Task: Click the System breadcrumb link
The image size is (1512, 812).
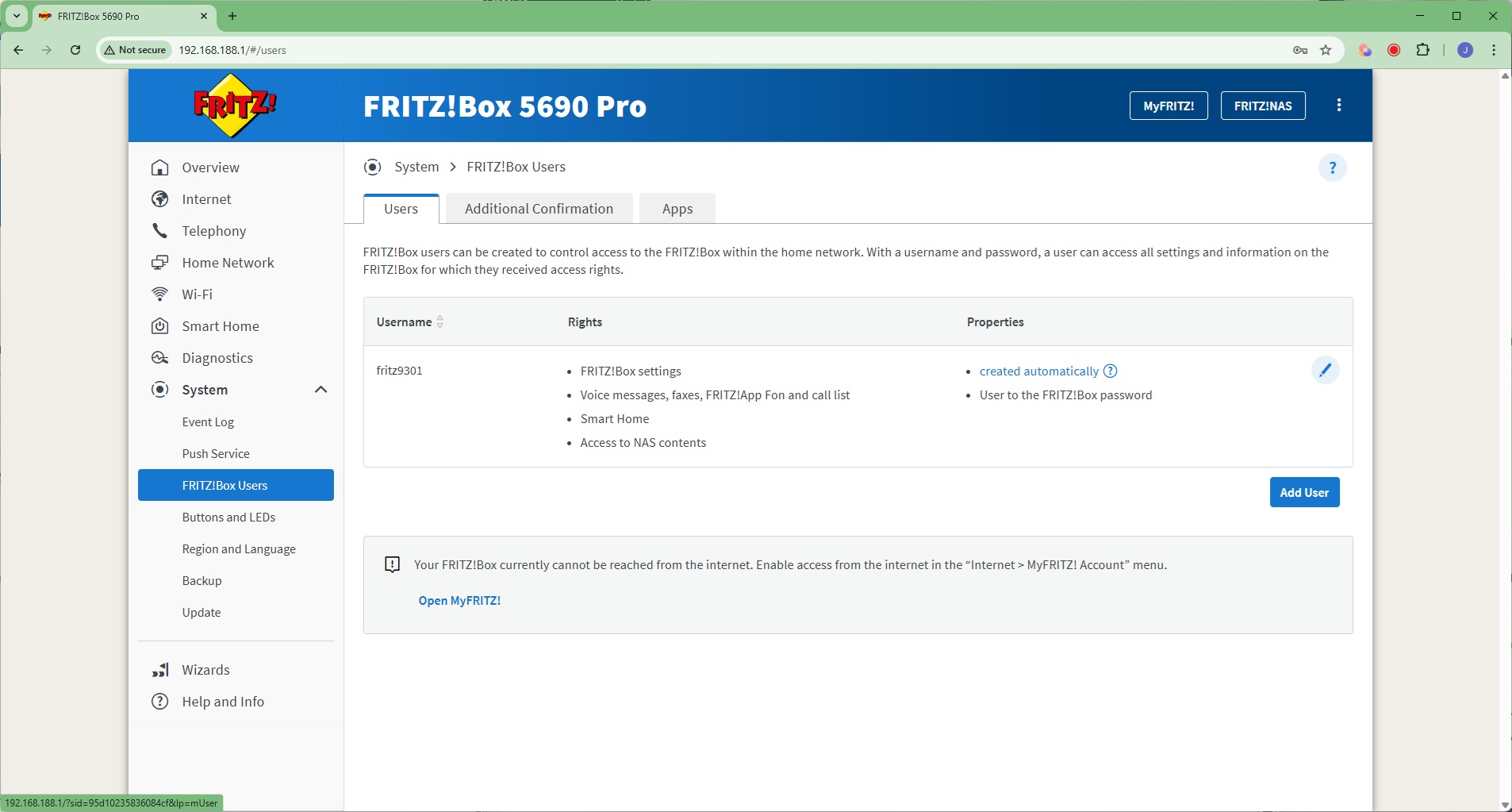Action: point(416,167)
